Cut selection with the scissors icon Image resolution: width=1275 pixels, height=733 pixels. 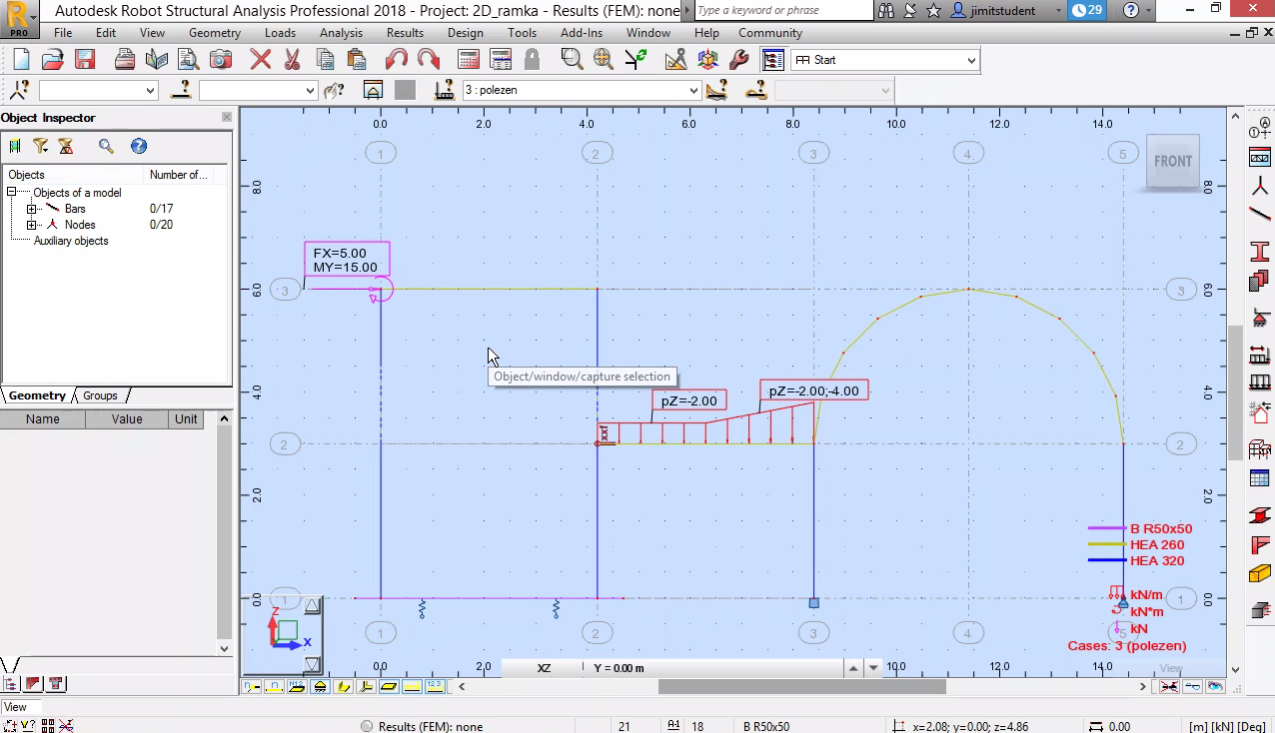pyautogui.click(x=292, y=59)
